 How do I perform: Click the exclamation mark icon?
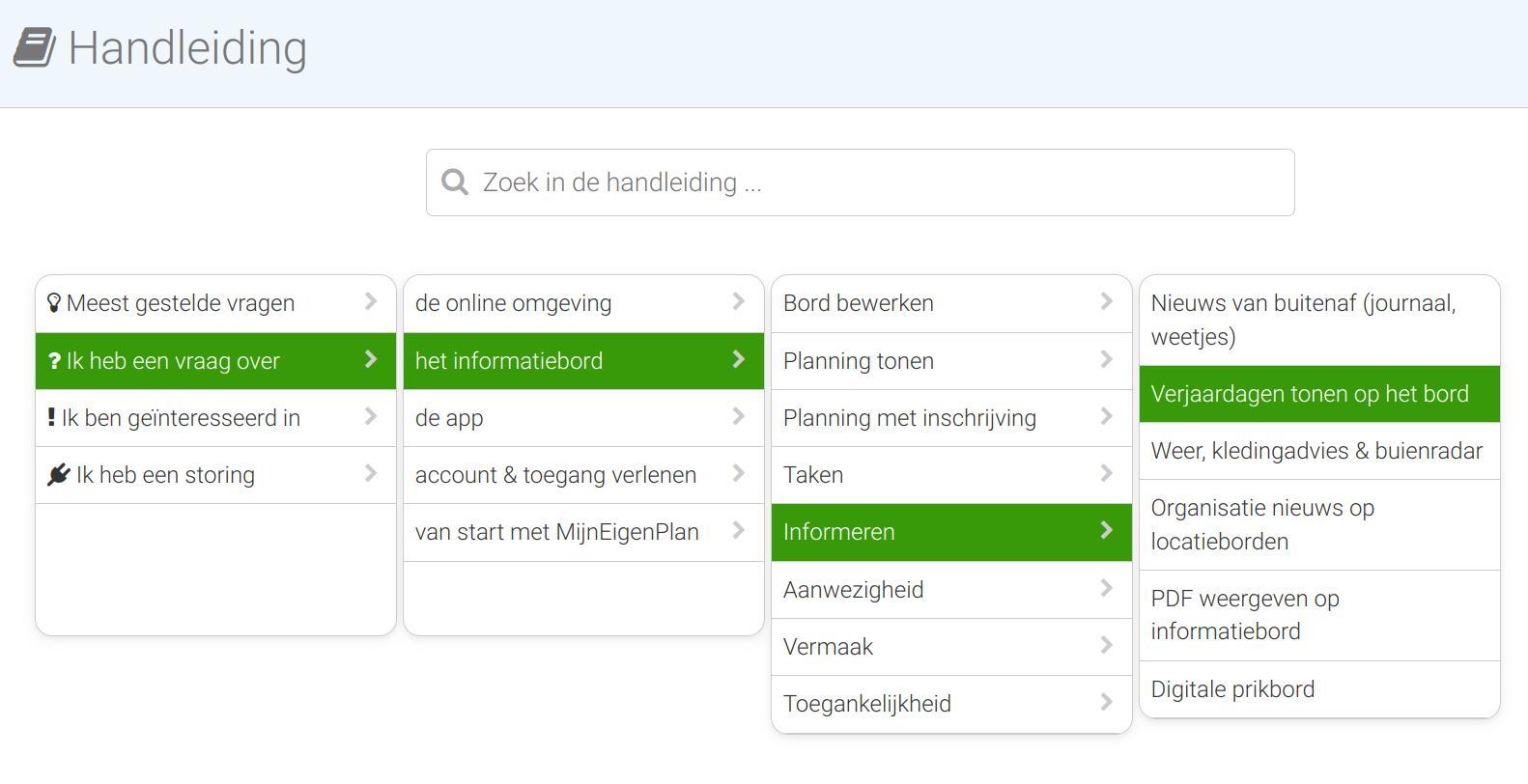click(51, 417)
